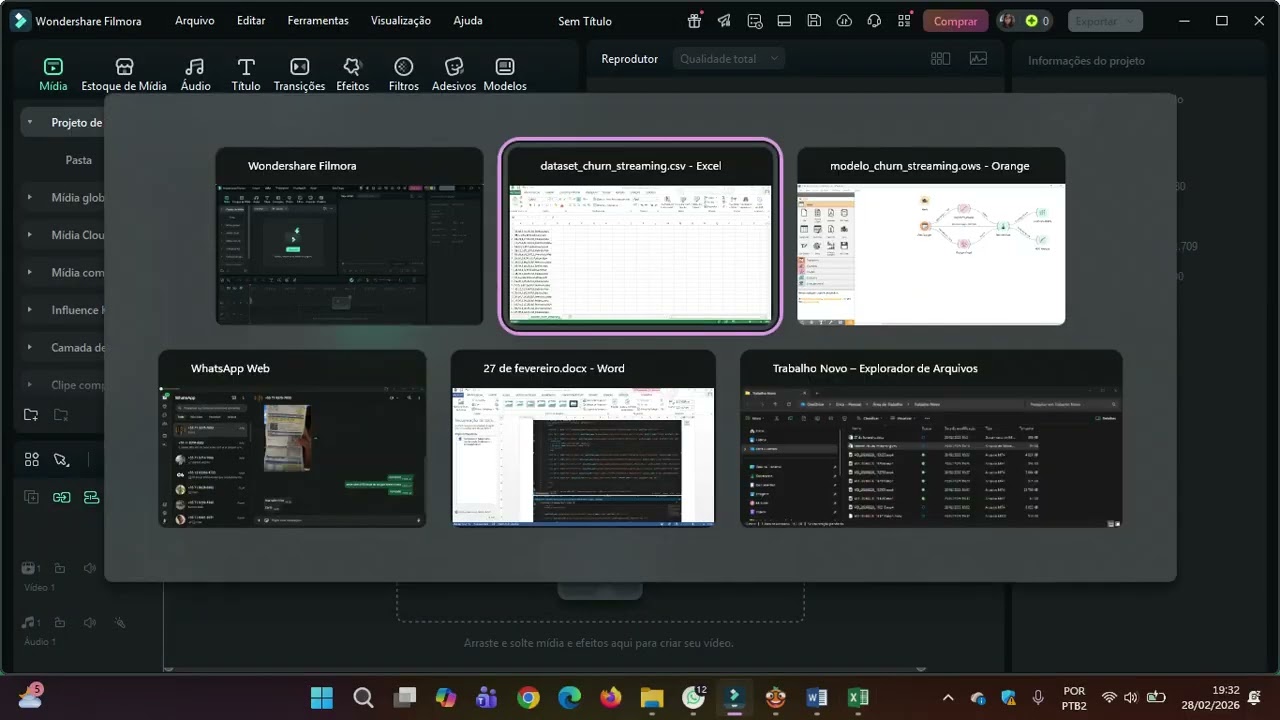Click the green plus credits icon
The width and height of the screenshot is (1280, 720).
[x=1031, y=21]
